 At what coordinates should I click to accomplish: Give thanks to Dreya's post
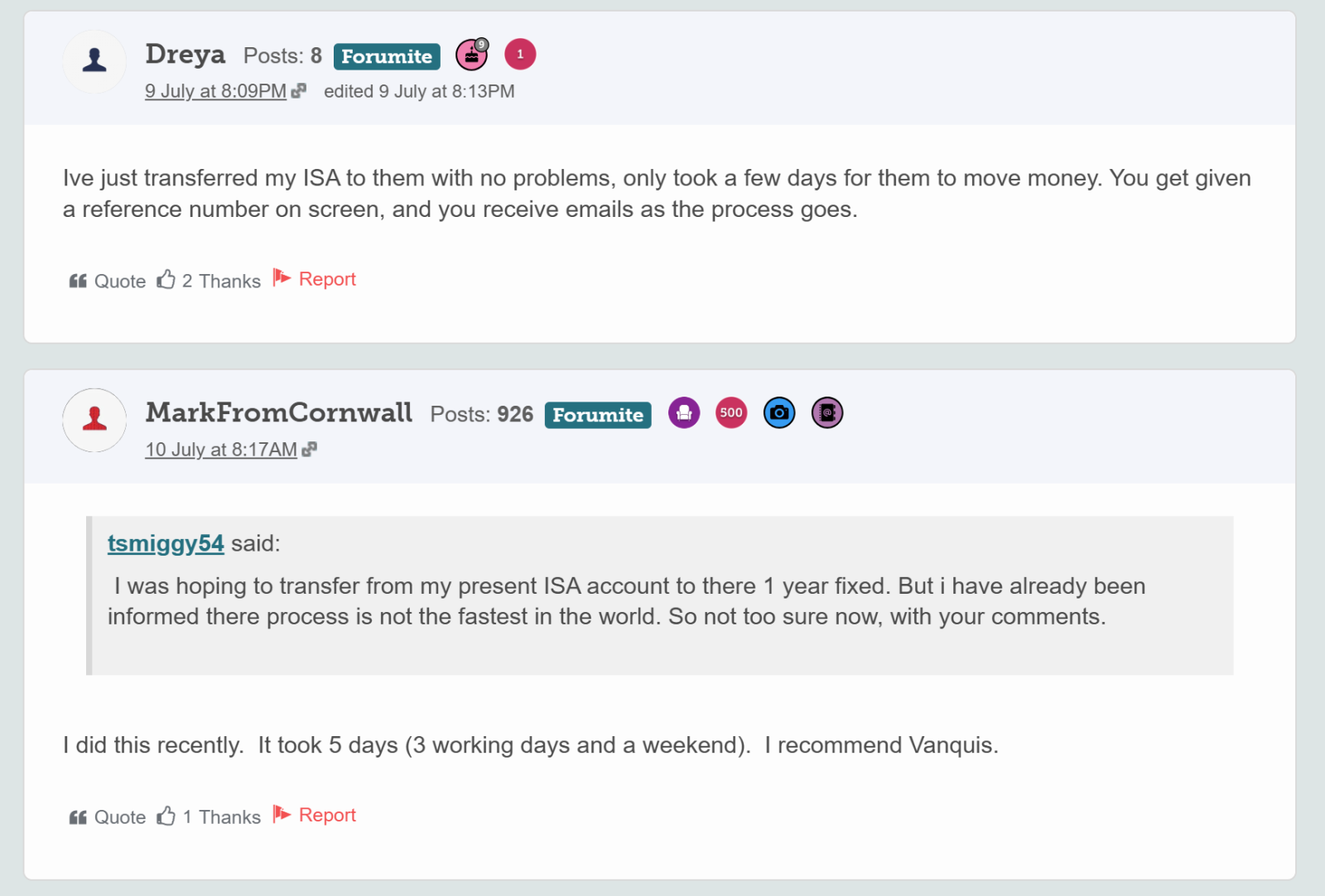click(209, 281)
